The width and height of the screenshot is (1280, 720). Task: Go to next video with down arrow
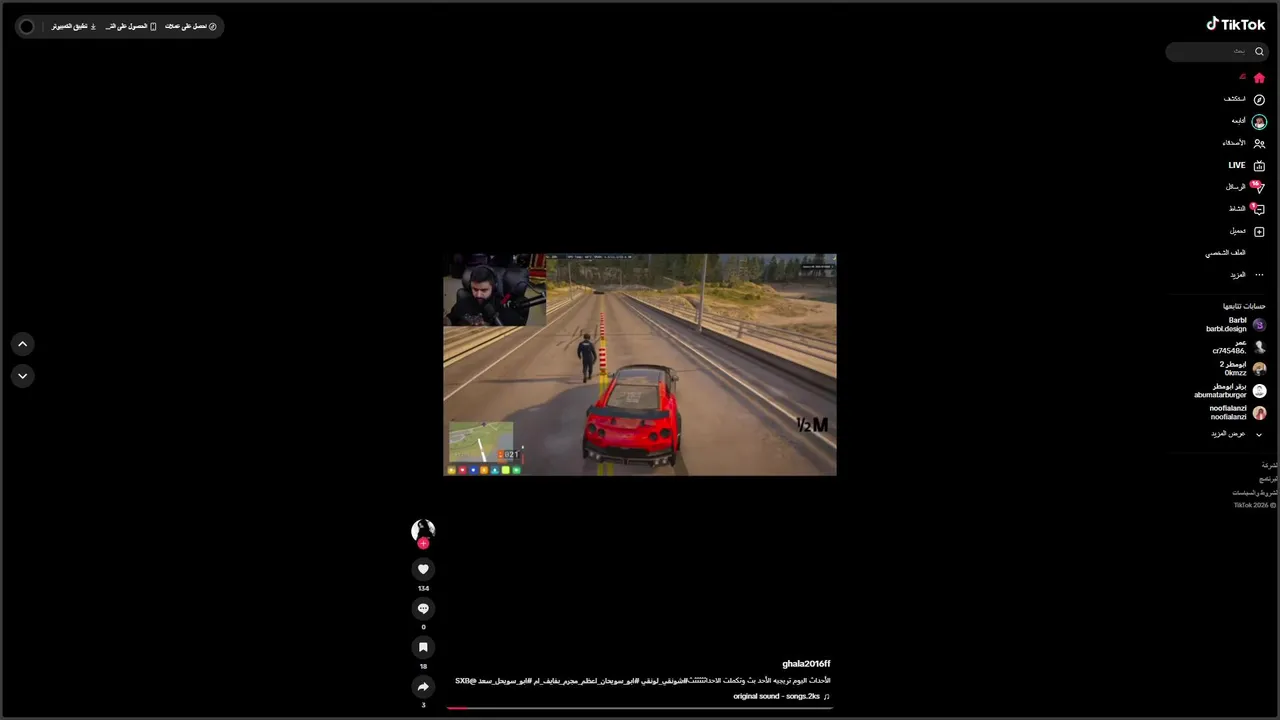tap(23, 376)
